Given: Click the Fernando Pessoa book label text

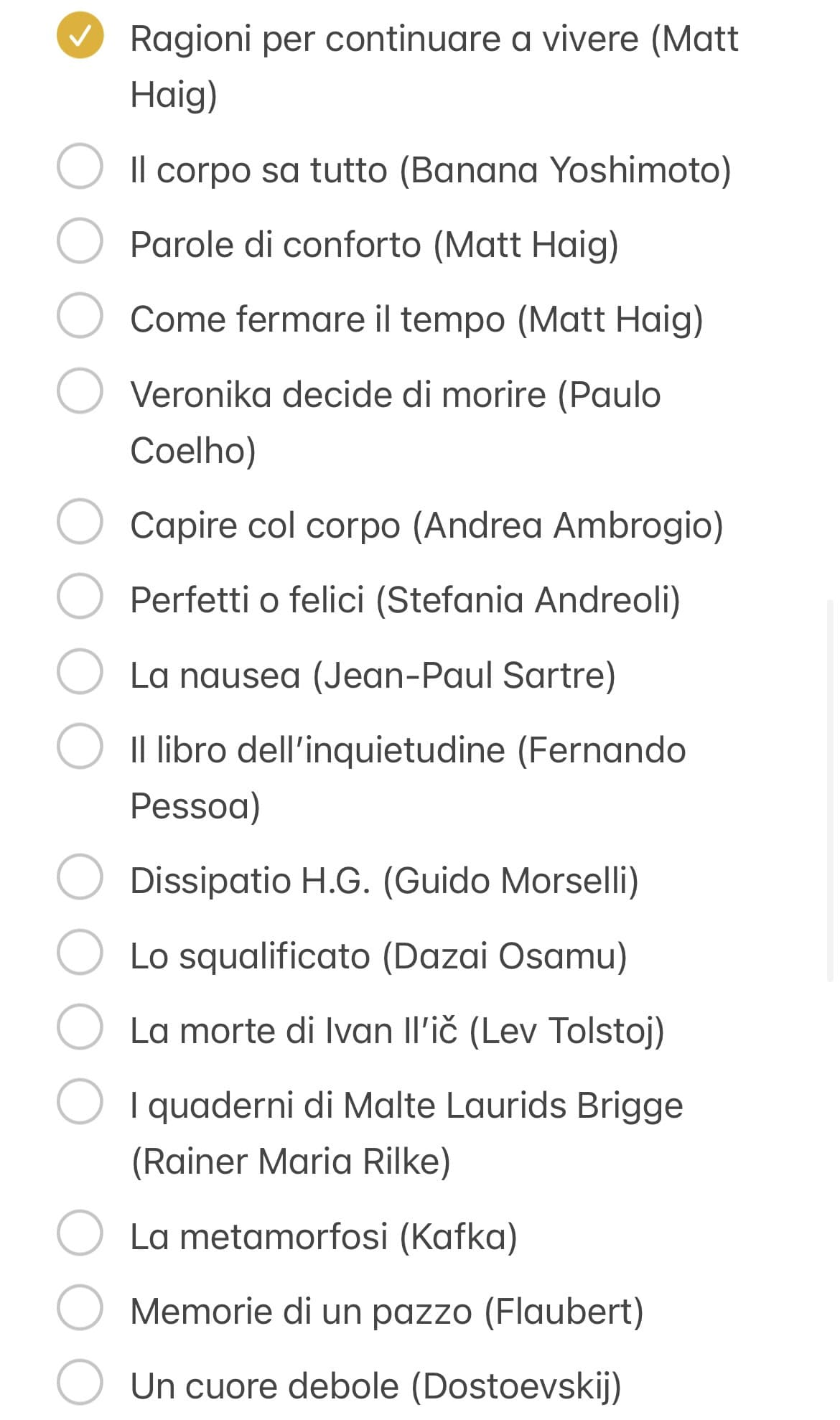Looking at the screenshot, I should [408, 777].
